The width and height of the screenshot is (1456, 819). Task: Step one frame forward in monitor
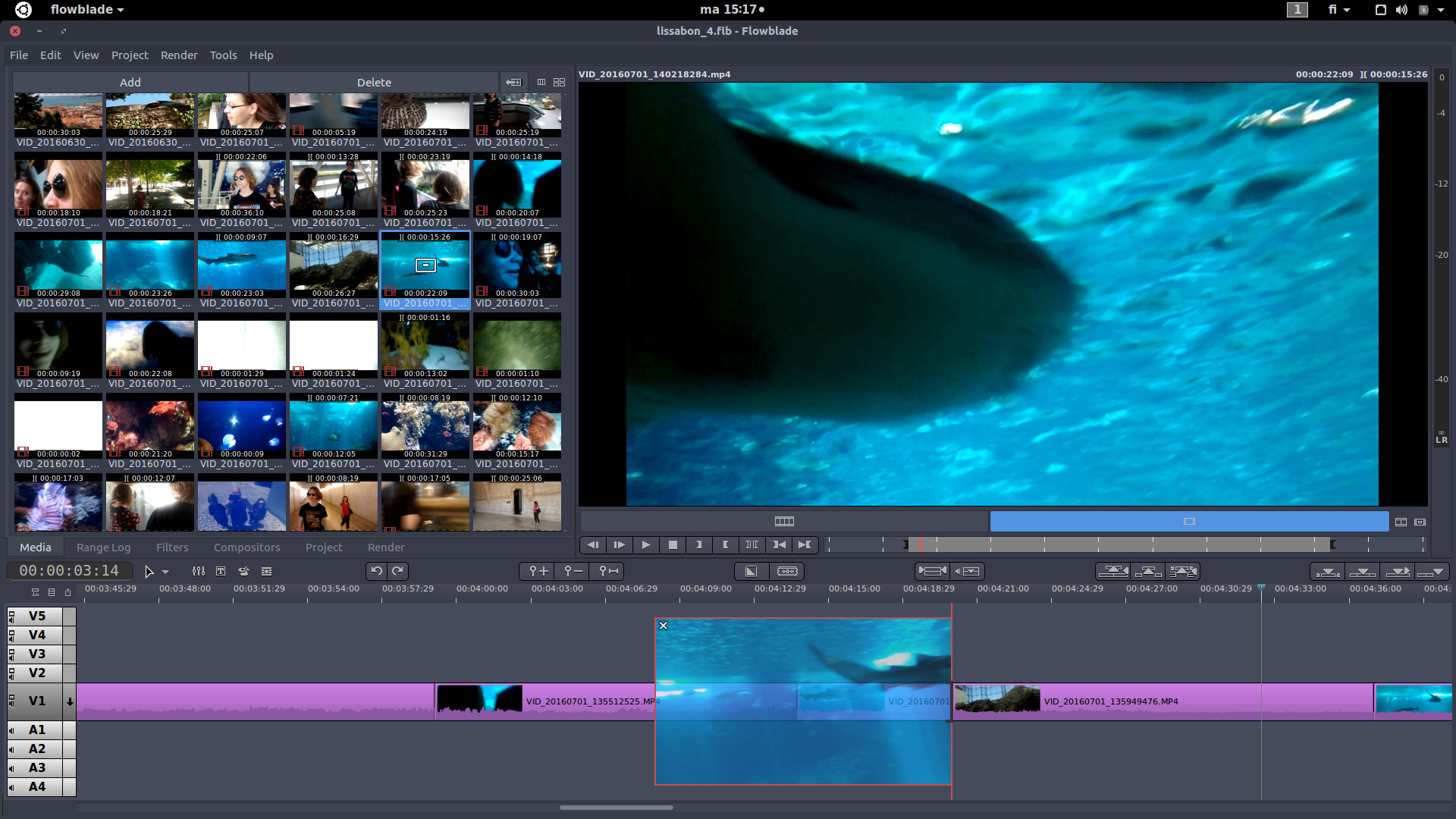[x=620, y=544]
